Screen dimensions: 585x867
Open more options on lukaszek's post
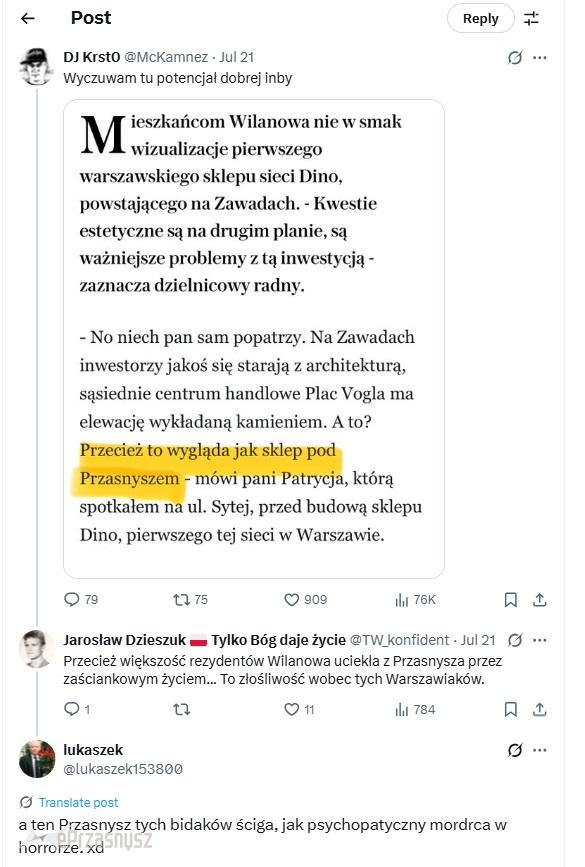[540, 750]
